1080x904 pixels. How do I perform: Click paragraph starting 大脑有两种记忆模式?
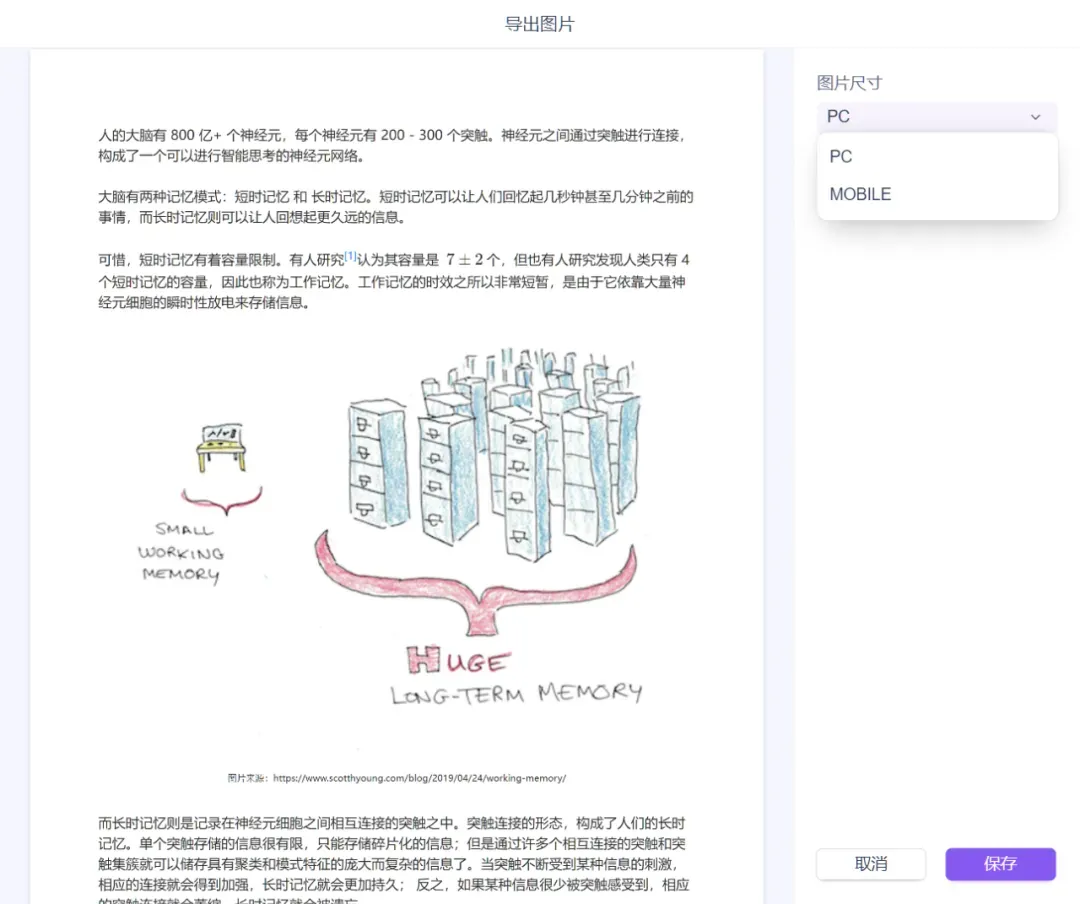[395, 207]
